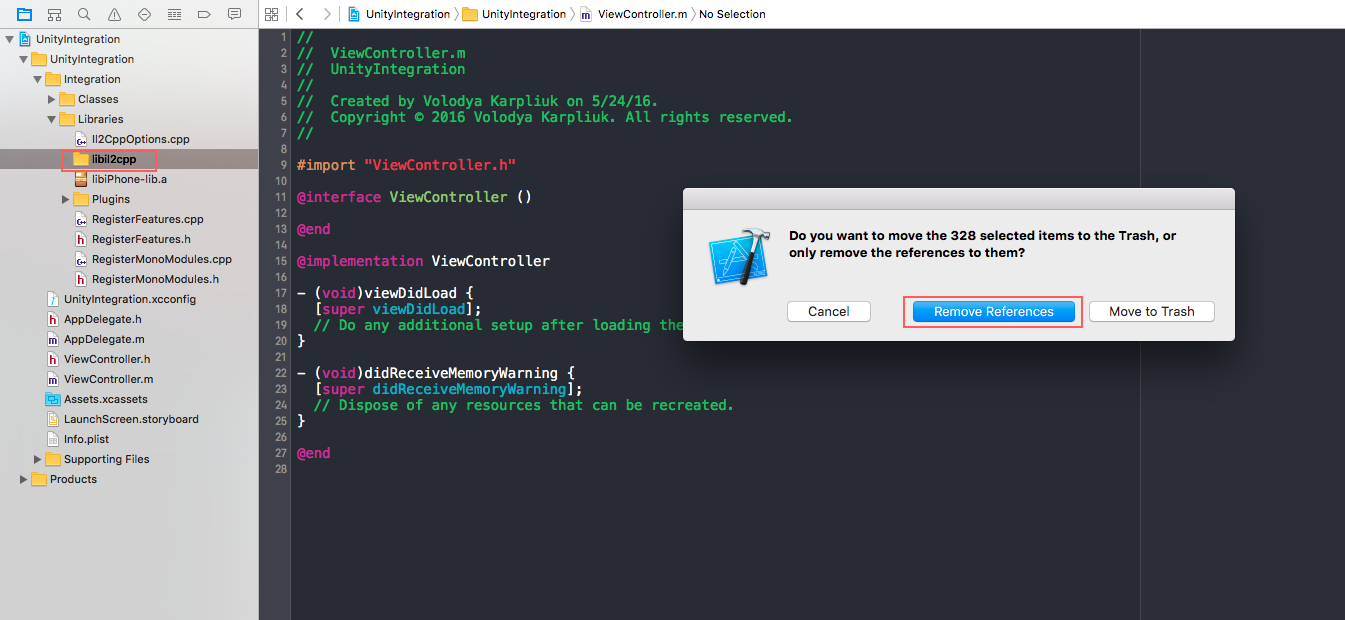Click the Remove References button
This screenshot has width=1345, height=620.
[x=993, y=312]
